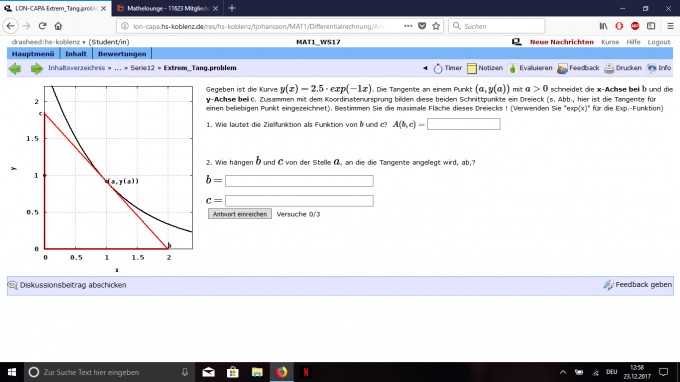Expand the drasheed:hs-koblenz user dropdown
The image size is (680, 382).
tap(49, 42)
